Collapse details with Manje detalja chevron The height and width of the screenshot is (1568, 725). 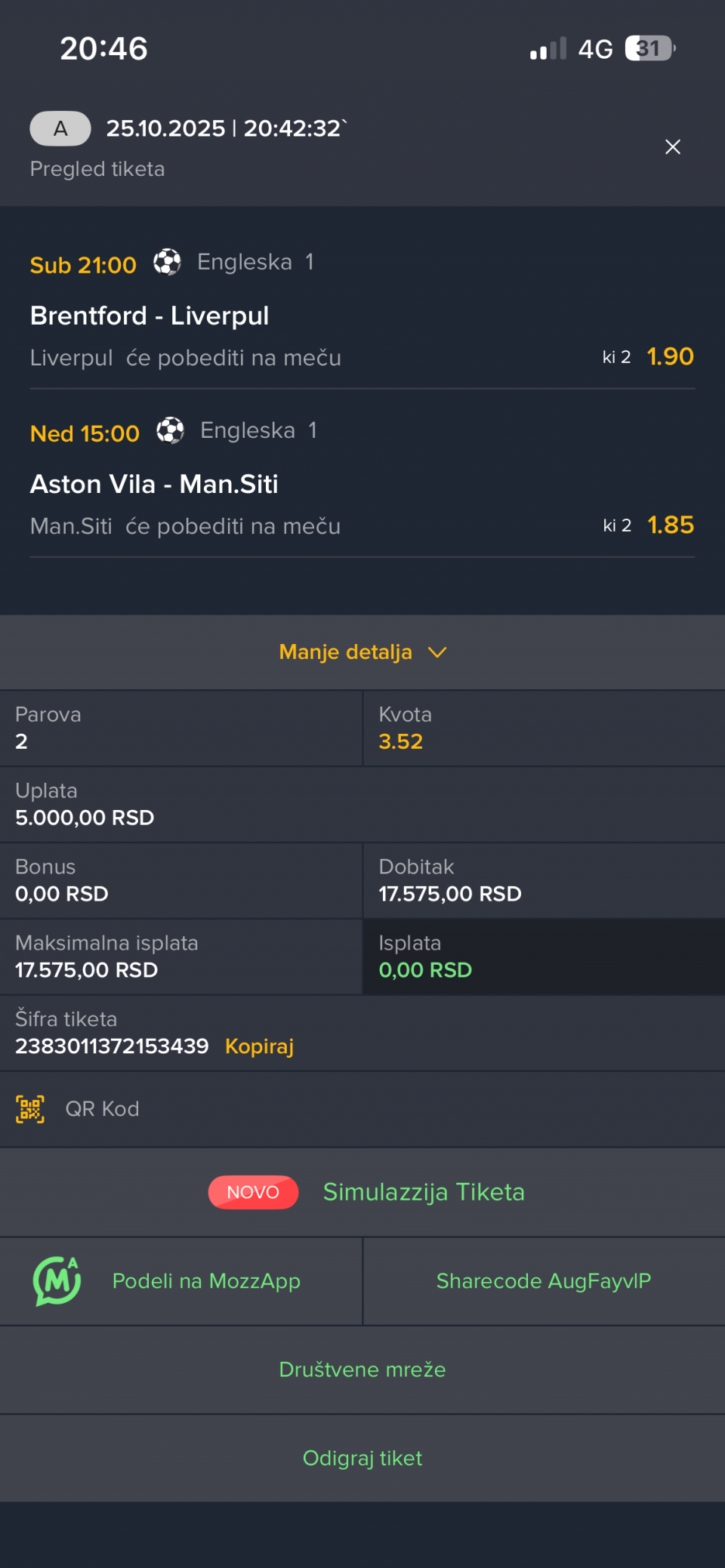437,652
